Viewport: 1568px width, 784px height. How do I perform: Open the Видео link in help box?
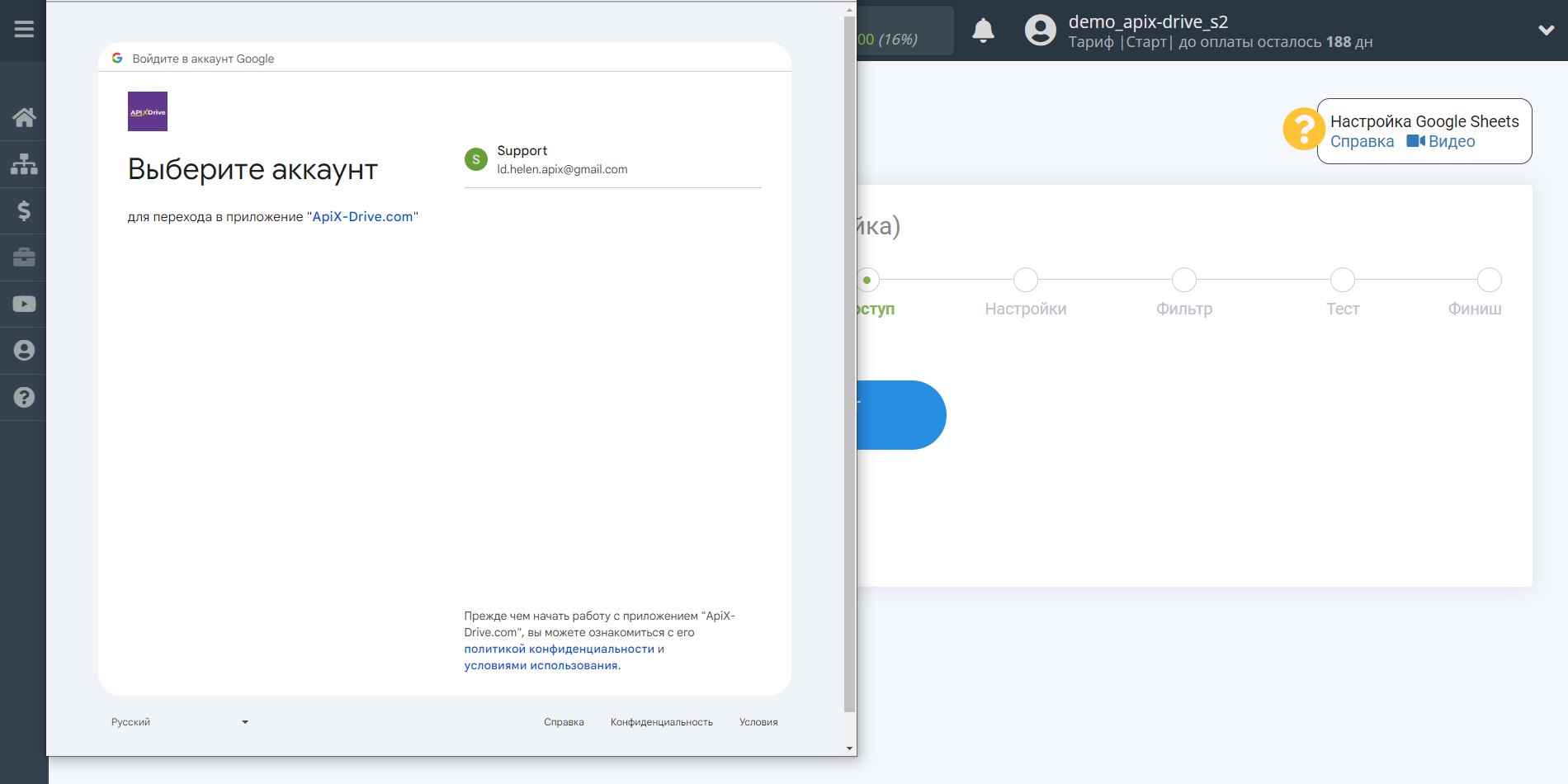pyautogui.click(x=1452, y=141)
